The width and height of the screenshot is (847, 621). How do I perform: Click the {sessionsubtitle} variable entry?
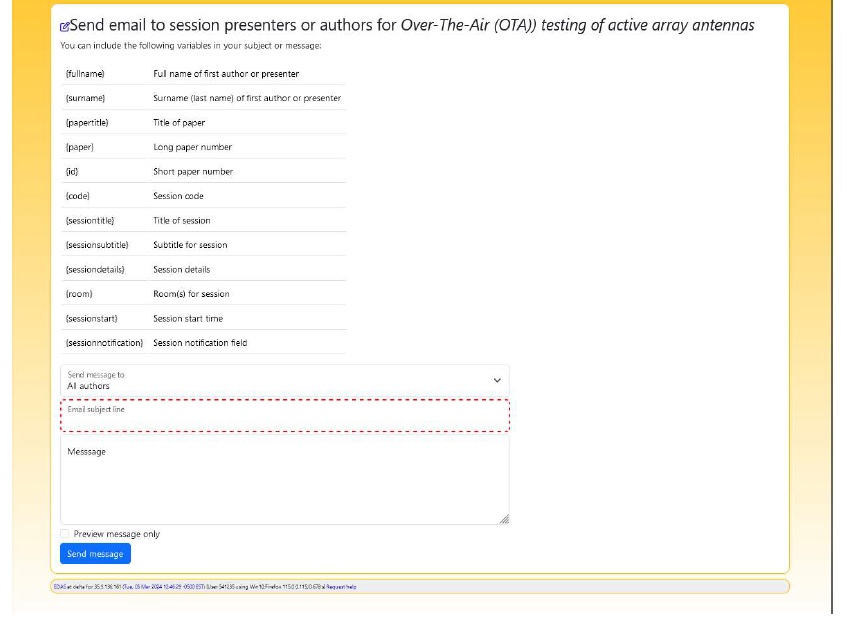(96, 245)
